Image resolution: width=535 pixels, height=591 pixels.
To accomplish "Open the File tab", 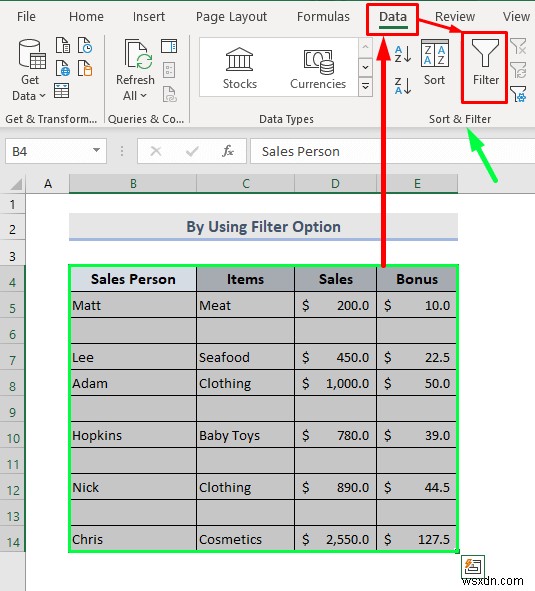I will click(x=26, y=17).
